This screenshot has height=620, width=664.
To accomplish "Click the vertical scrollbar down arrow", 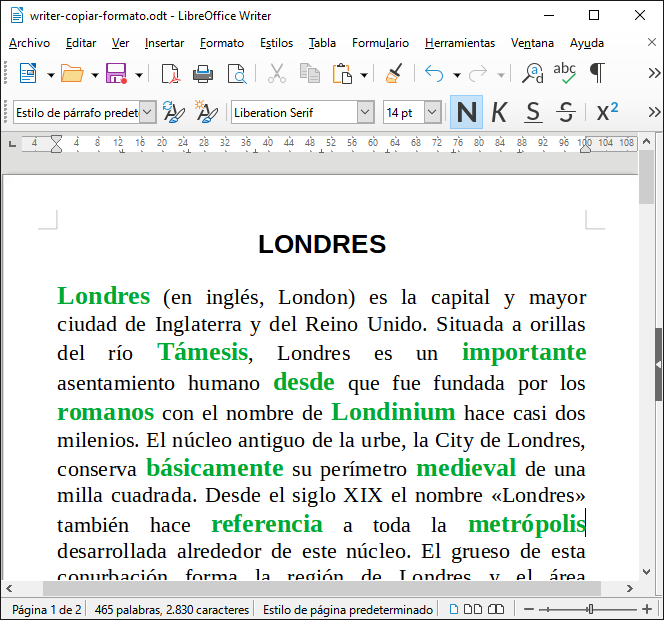I will (x=647, y=572).
